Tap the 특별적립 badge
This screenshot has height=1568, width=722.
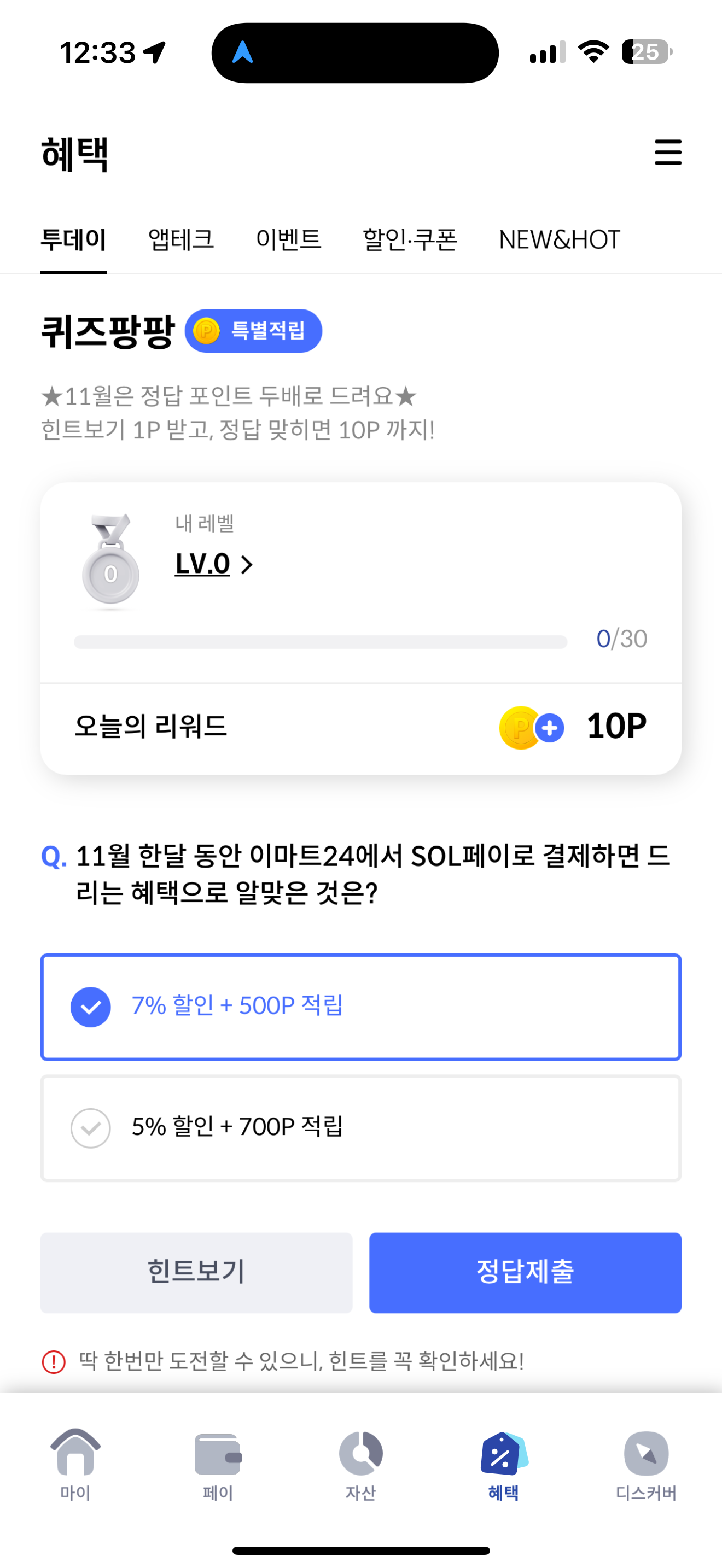point(253,331)
